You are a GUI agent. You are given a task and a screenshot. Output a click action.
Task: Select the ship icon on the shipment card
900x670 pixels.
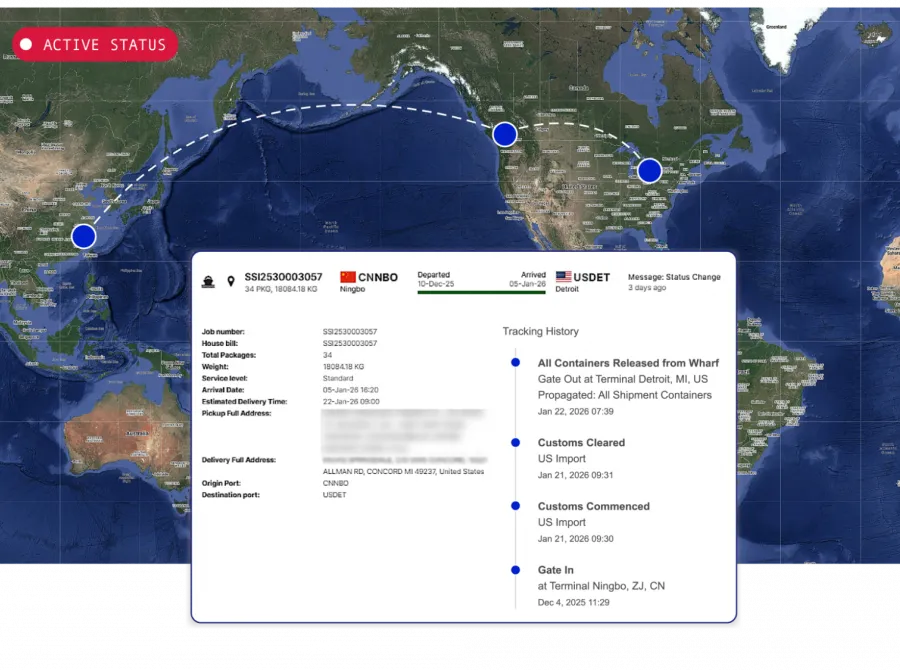pos(209,281)
